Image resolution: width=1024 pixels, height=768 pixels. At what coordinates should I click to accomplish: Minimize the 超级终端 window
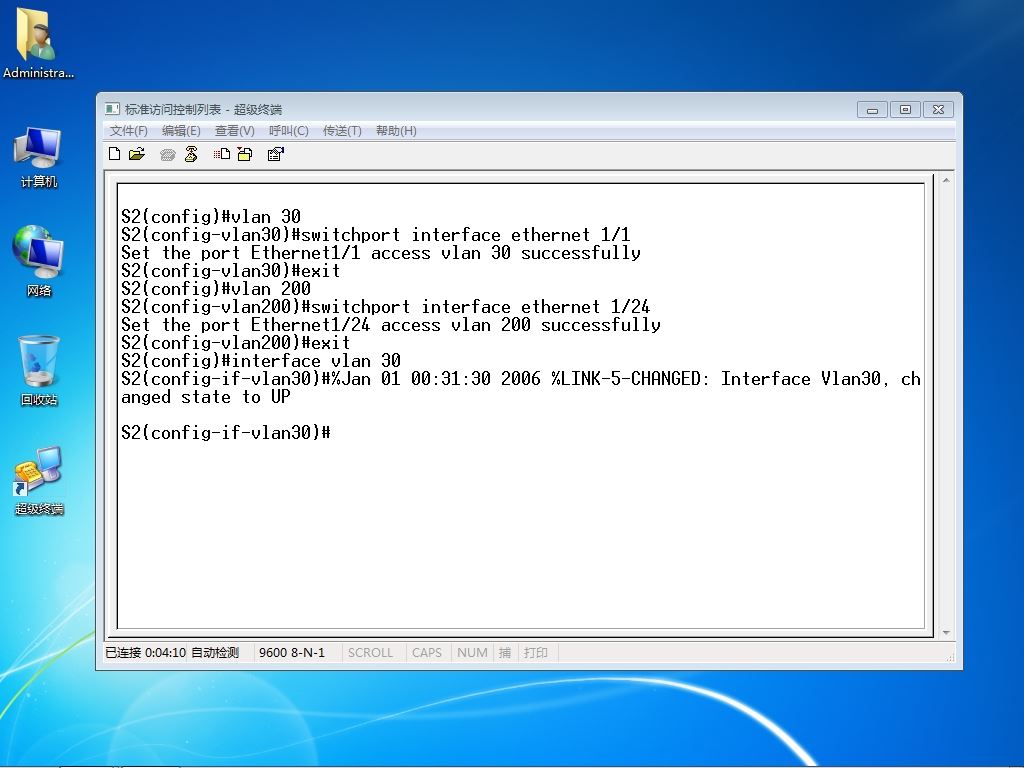(x=872, y=110)
